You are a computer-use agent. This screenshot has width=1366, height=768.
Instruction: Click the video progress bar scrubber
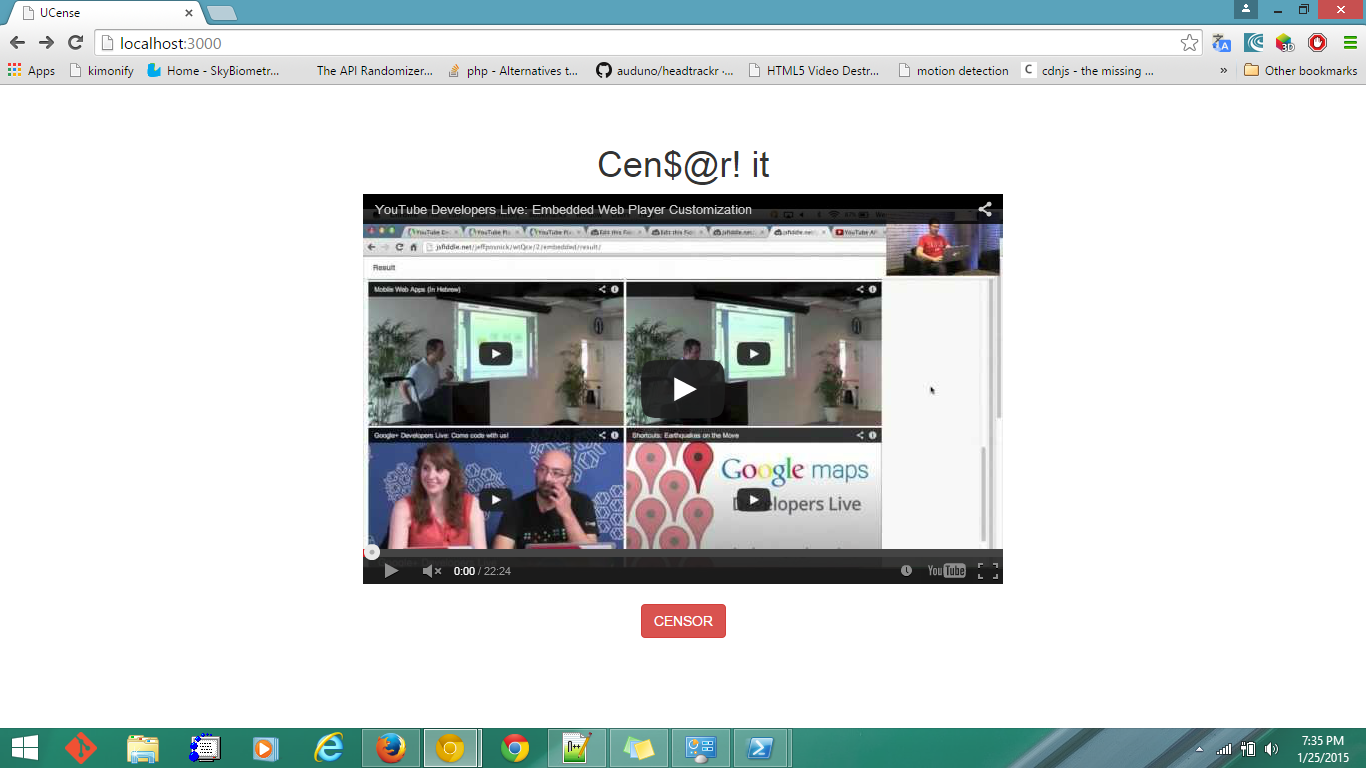click(x=372, y=552)
